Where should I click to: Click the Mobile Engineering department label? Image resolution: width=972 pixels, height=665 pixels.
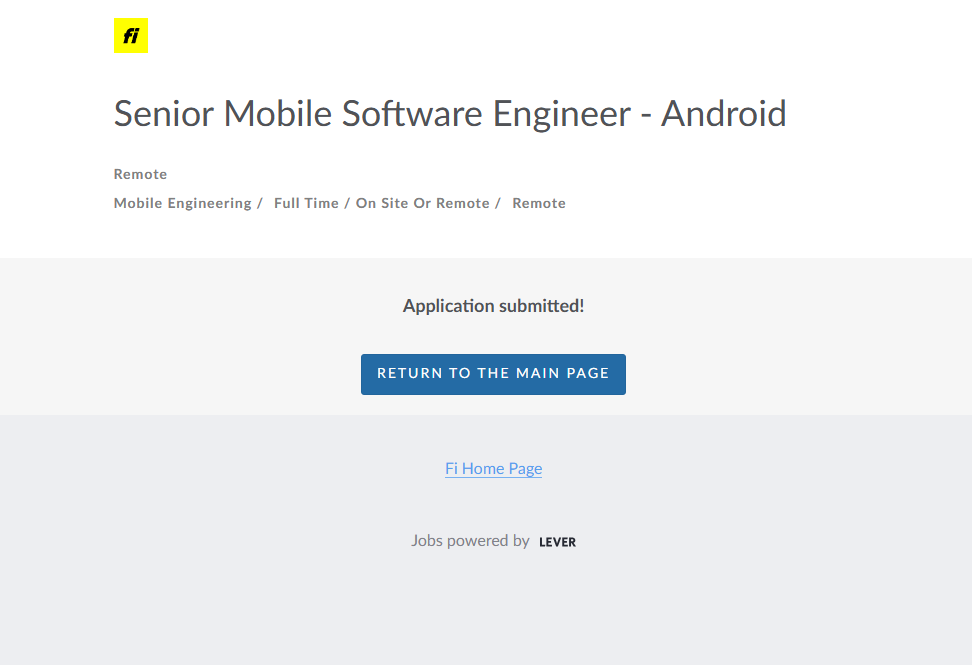pos(182,203)
